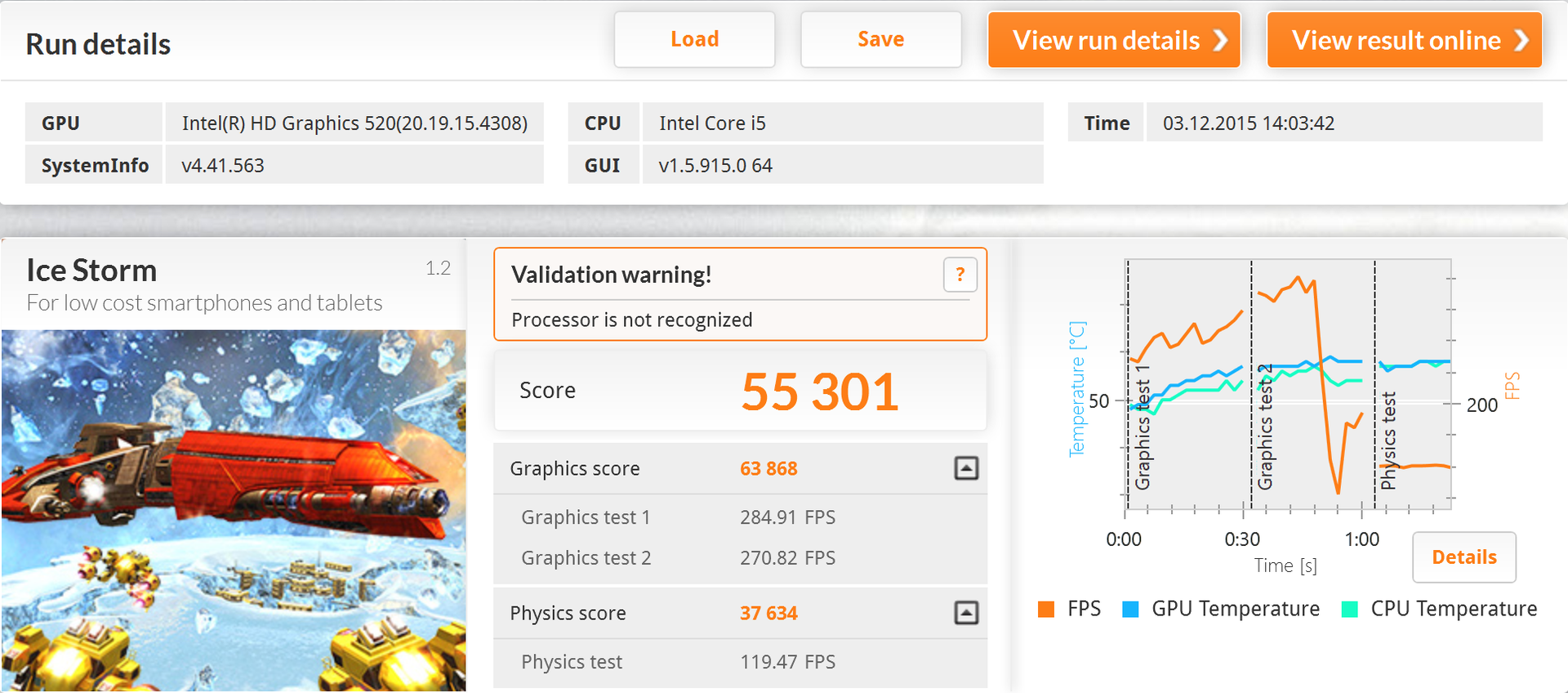Screen dimensions: 1568x693
Task: Select GUI version v1.5.915.0 64
Action: tap(715, 166)
